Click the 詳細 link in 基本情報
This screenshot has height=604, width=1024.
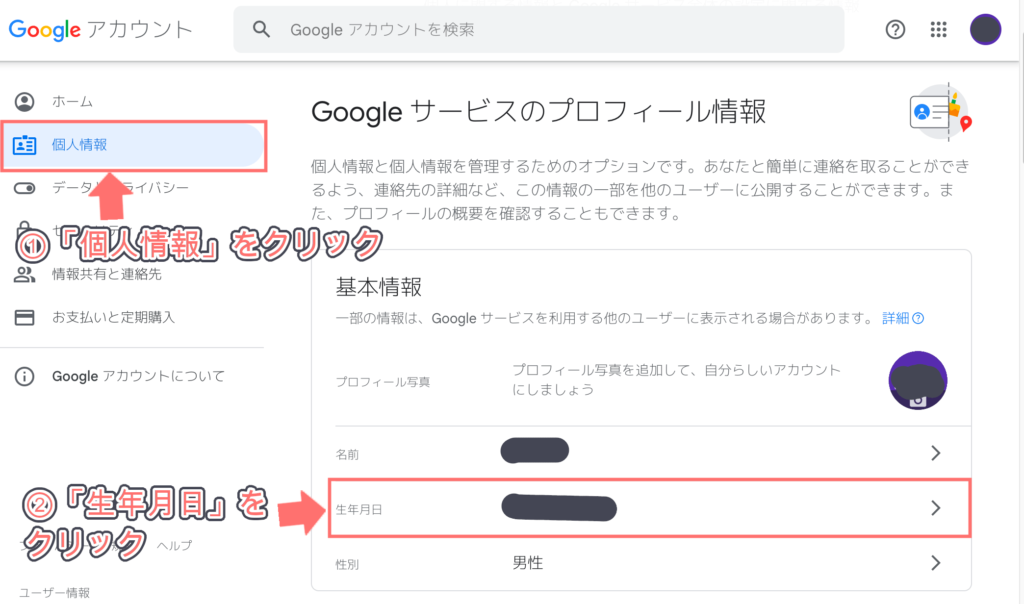point(895,318)
